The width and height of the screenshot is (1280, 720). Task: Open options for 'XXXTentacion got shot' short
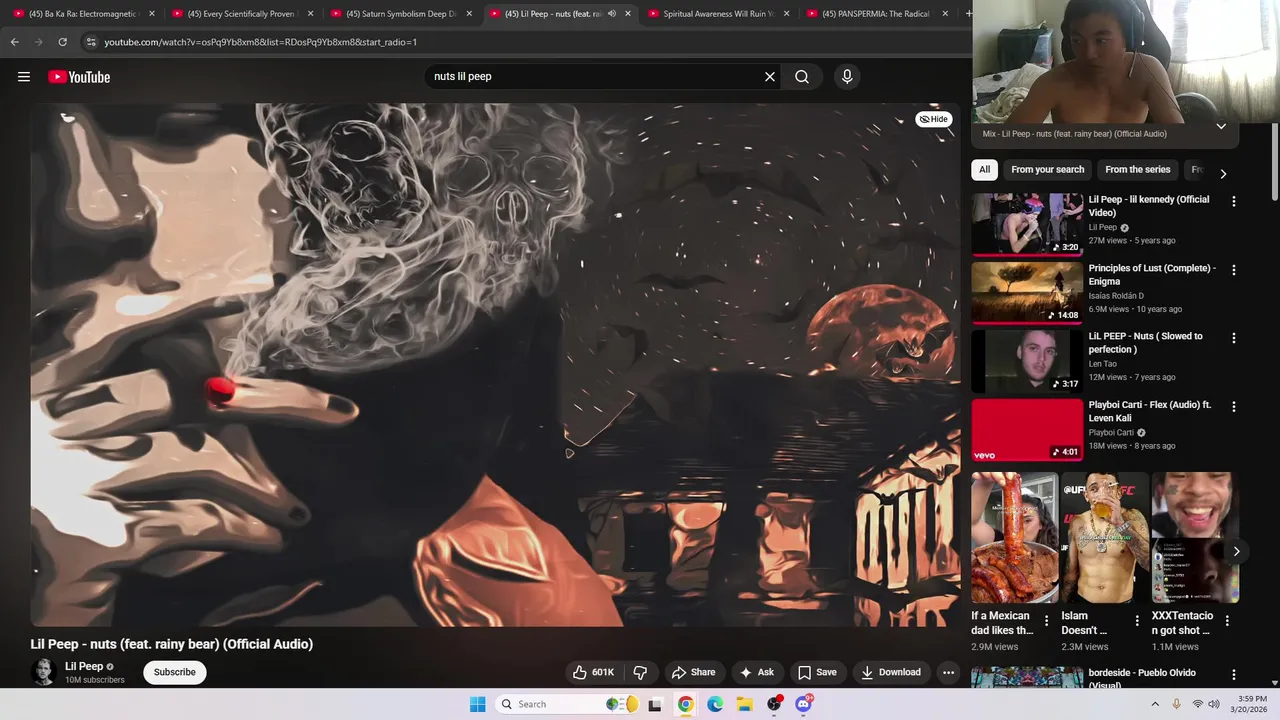[1227, 621]
